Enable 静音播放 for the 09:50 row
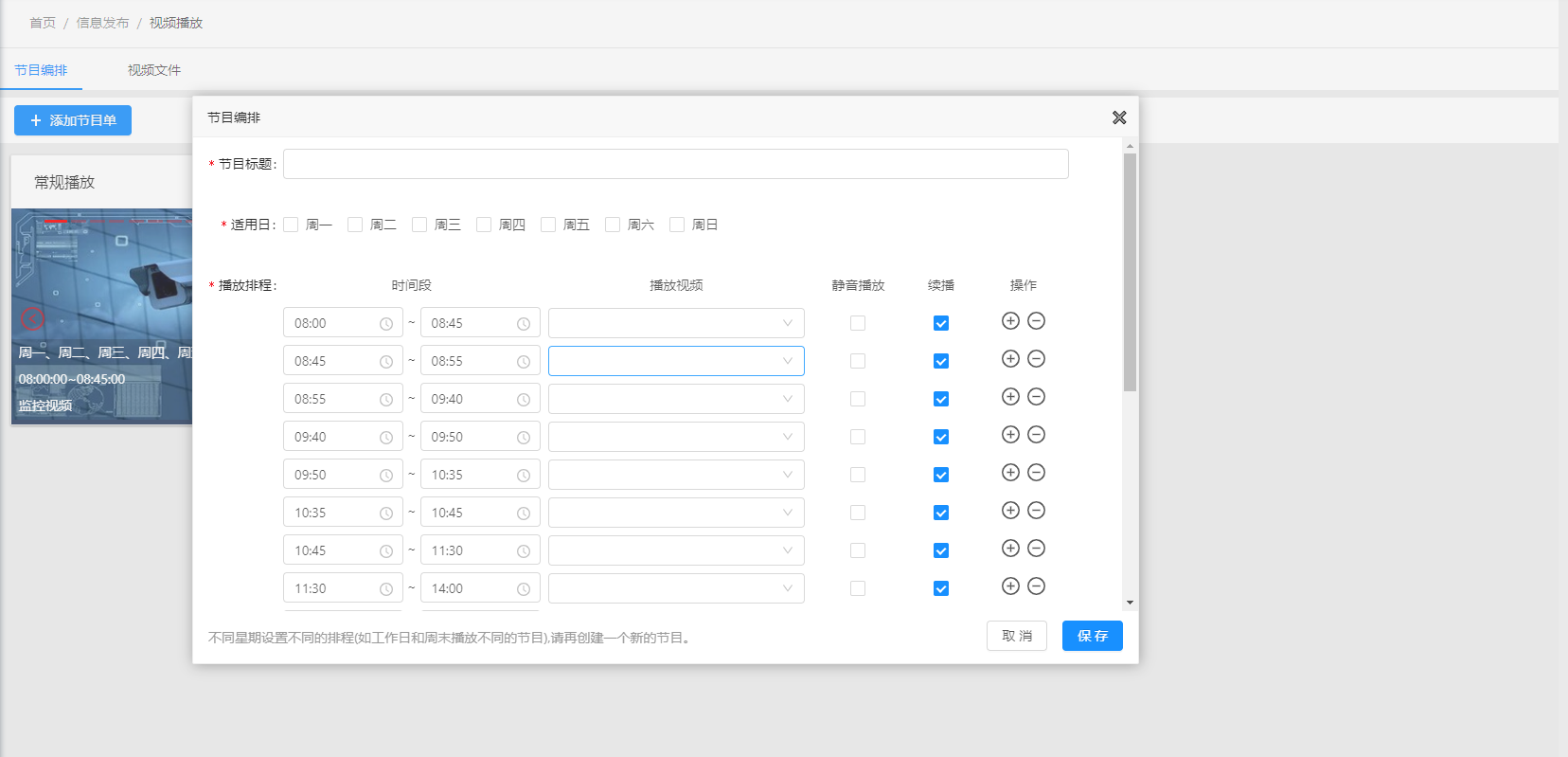This screenshot has height=757, width=1568. pos(858,475)
